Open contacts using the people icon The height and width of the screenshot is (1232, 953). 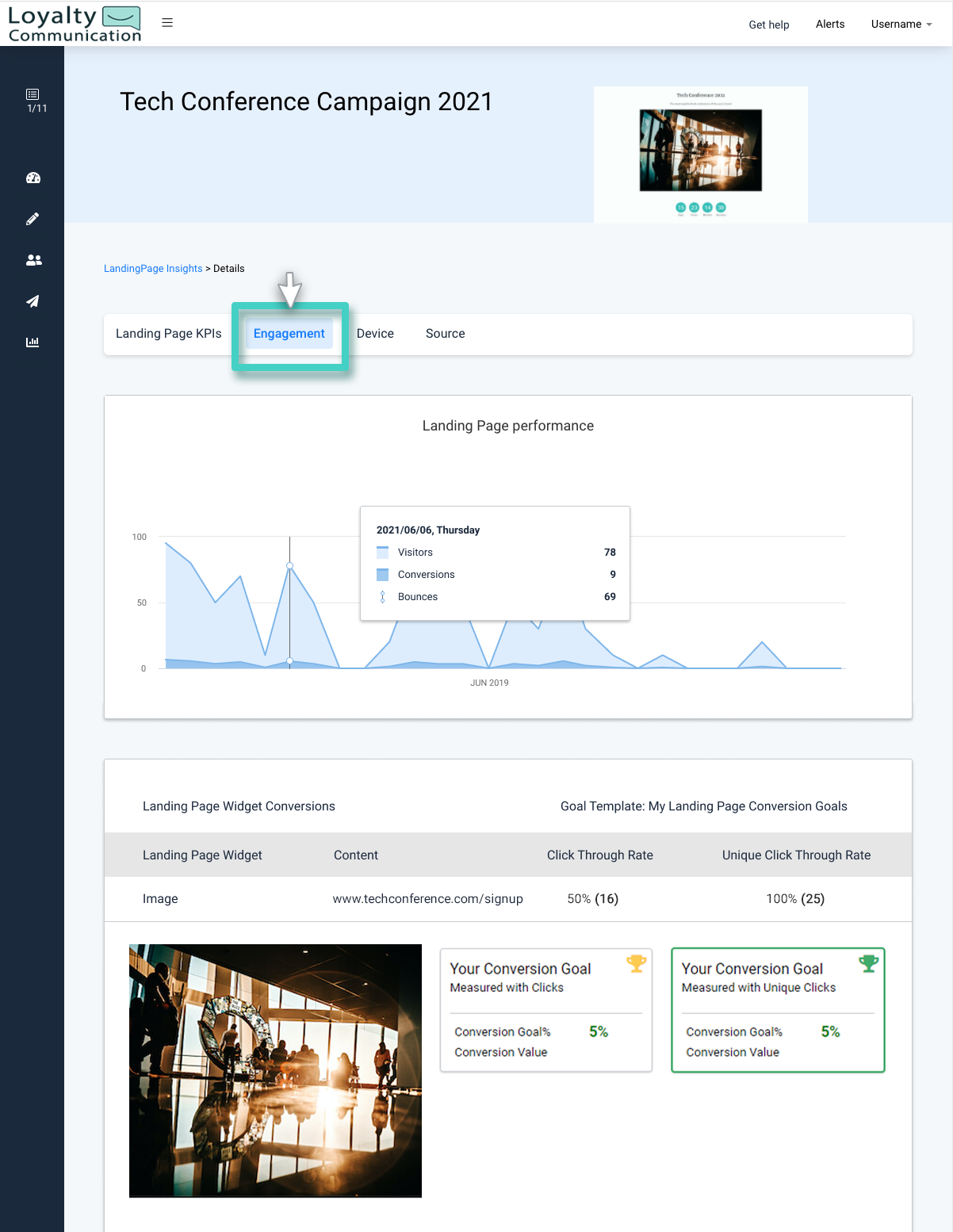click(33, 260)
